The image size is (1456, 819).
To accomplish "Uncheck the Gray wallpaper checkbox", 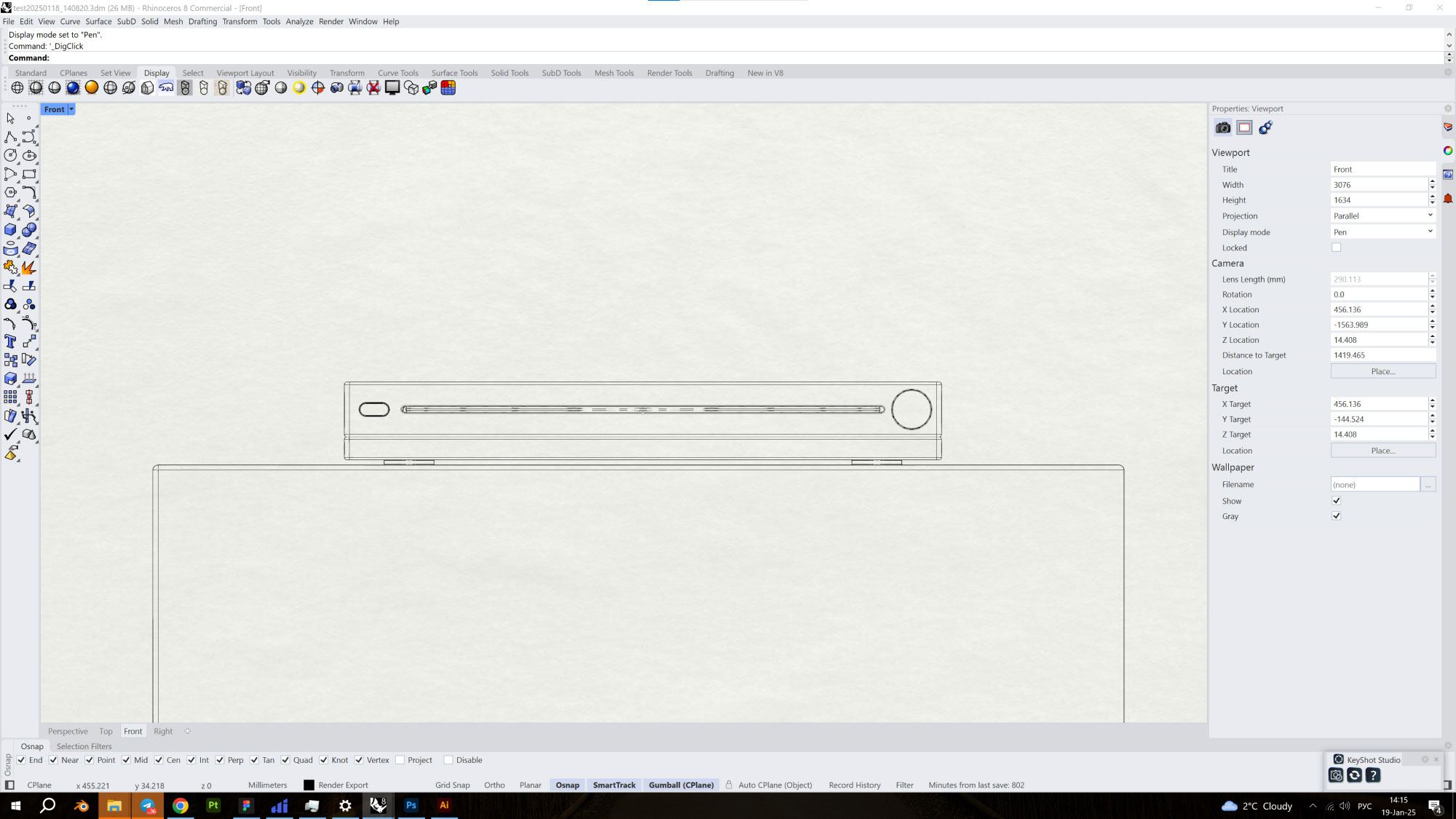I will tap(1336, 516).
